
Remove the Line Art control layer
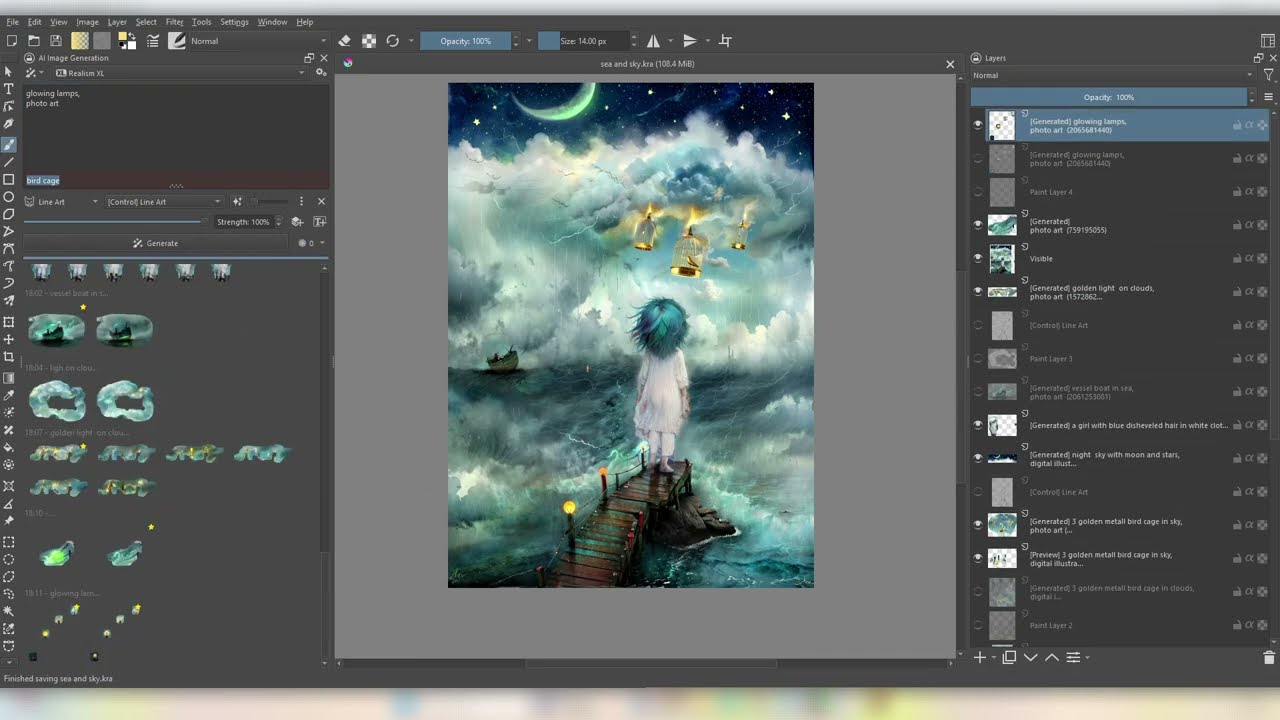(321, 202)
